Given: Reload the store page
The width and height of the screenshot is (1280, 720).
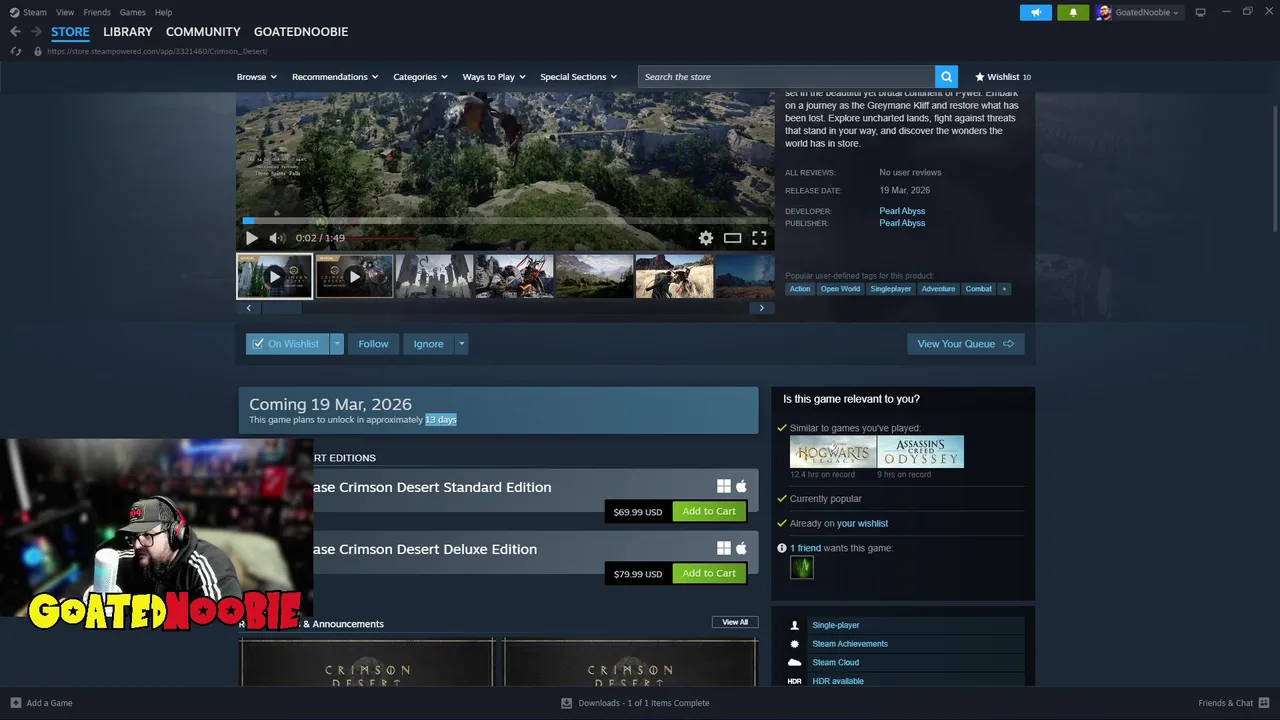Looking at the screenshot, I should coord(16,51).
